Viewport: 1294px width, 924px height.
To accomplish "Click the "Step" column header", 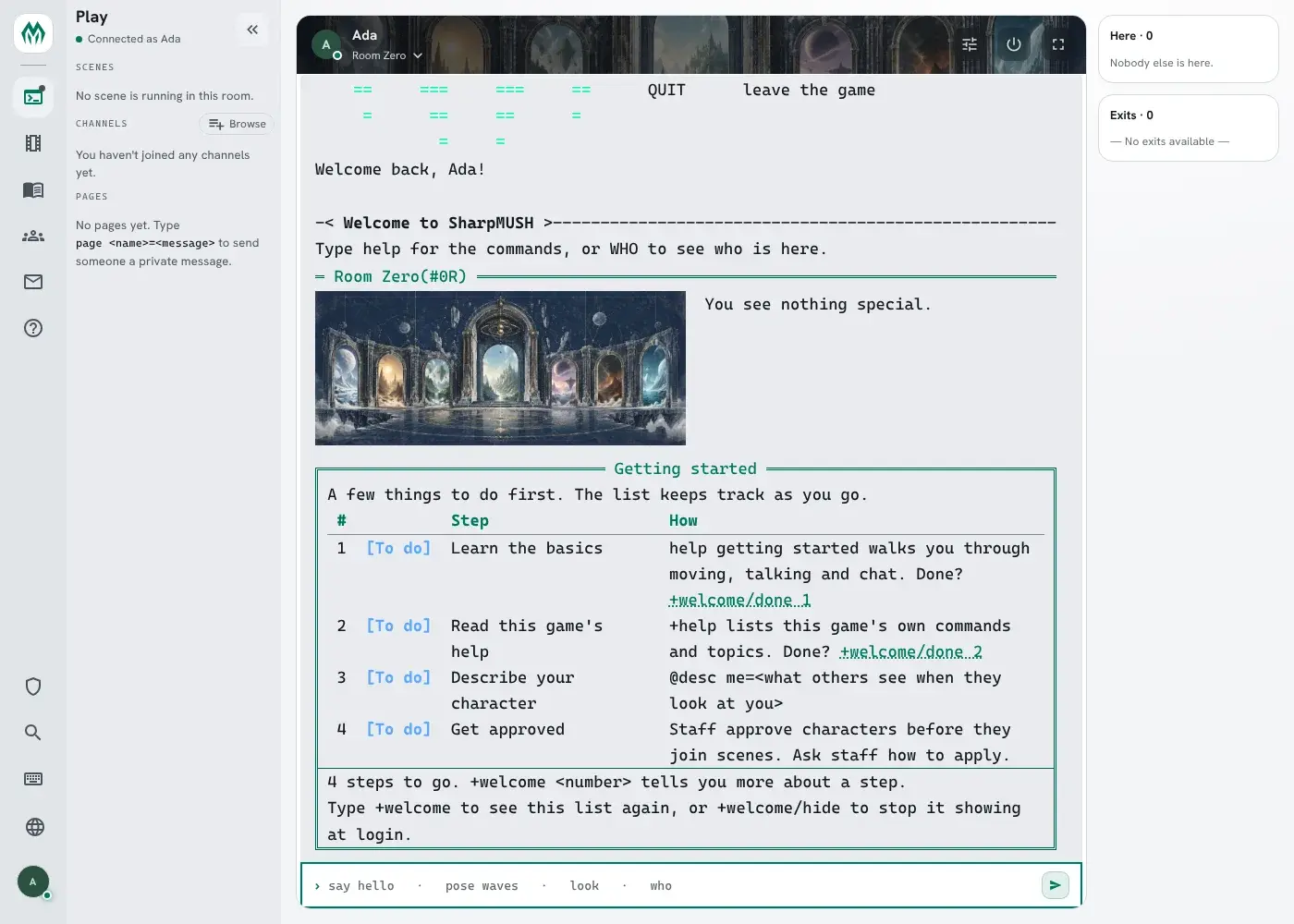I will tap(470, 520).
